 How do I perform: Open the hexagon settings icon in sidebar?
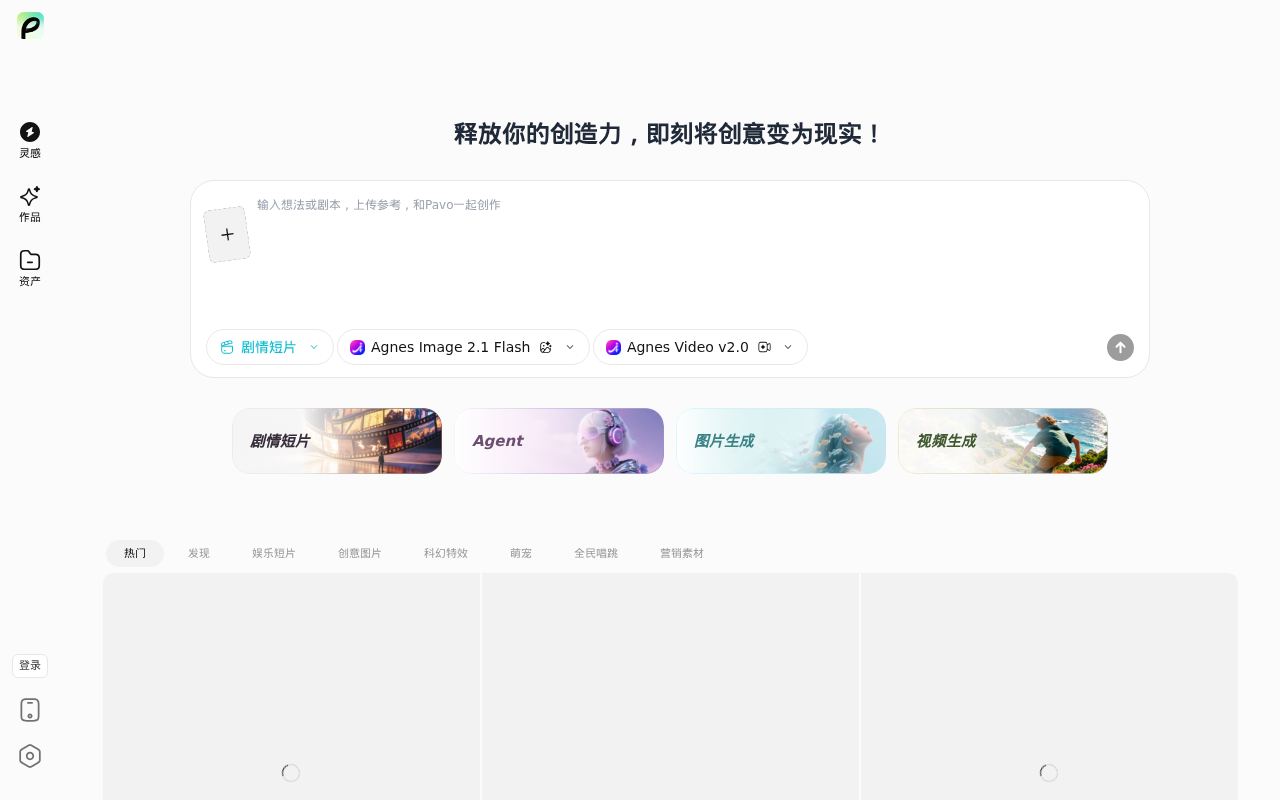click(30, 756)
